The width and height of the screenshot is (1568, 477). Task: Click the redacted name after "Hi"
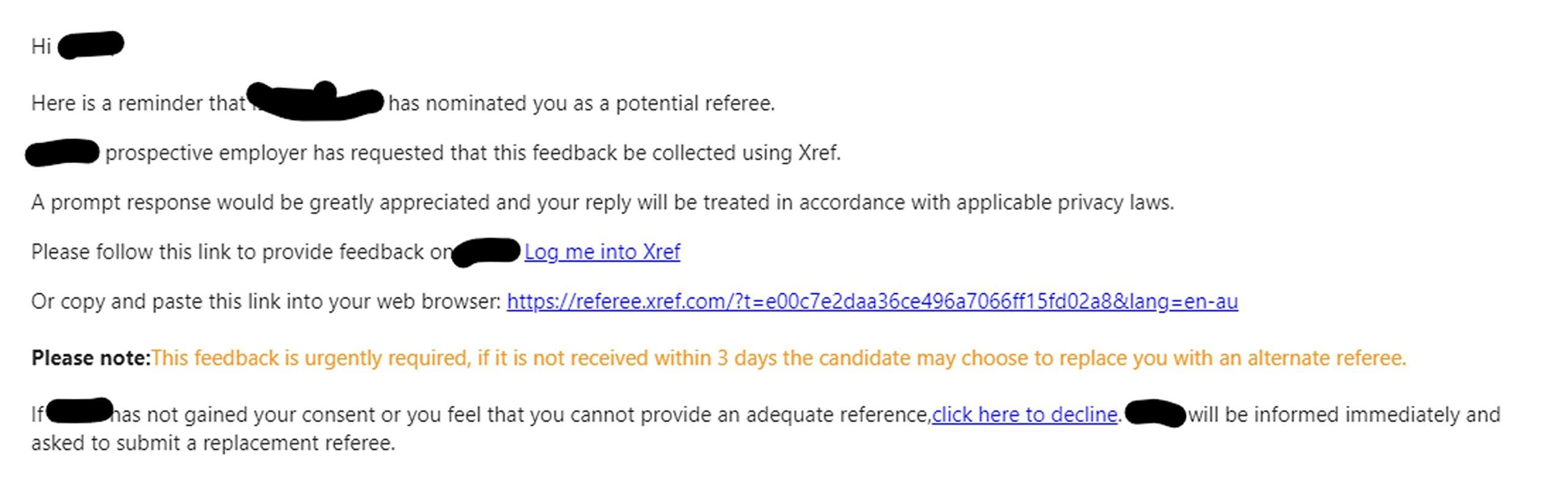click(x=91, y=45)
